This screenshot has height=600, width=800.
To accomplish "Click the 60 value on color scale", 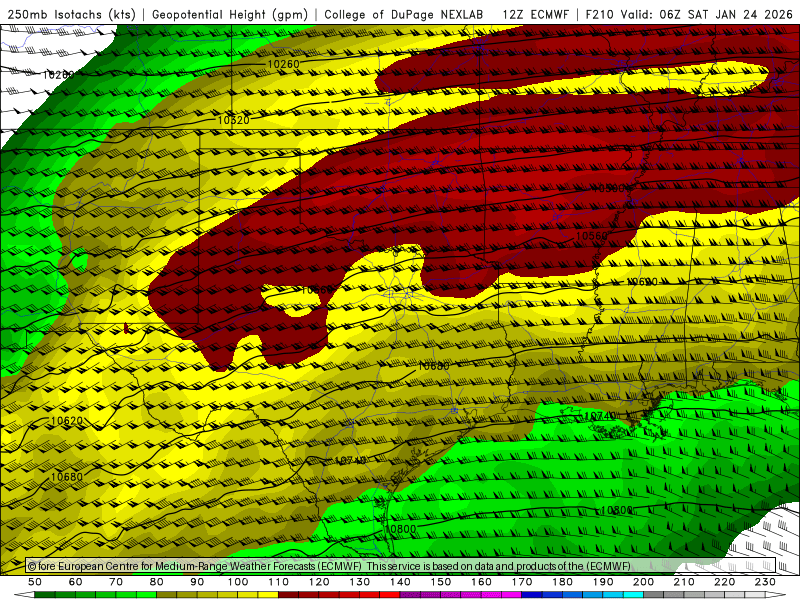I will click(x=76, y=582).
